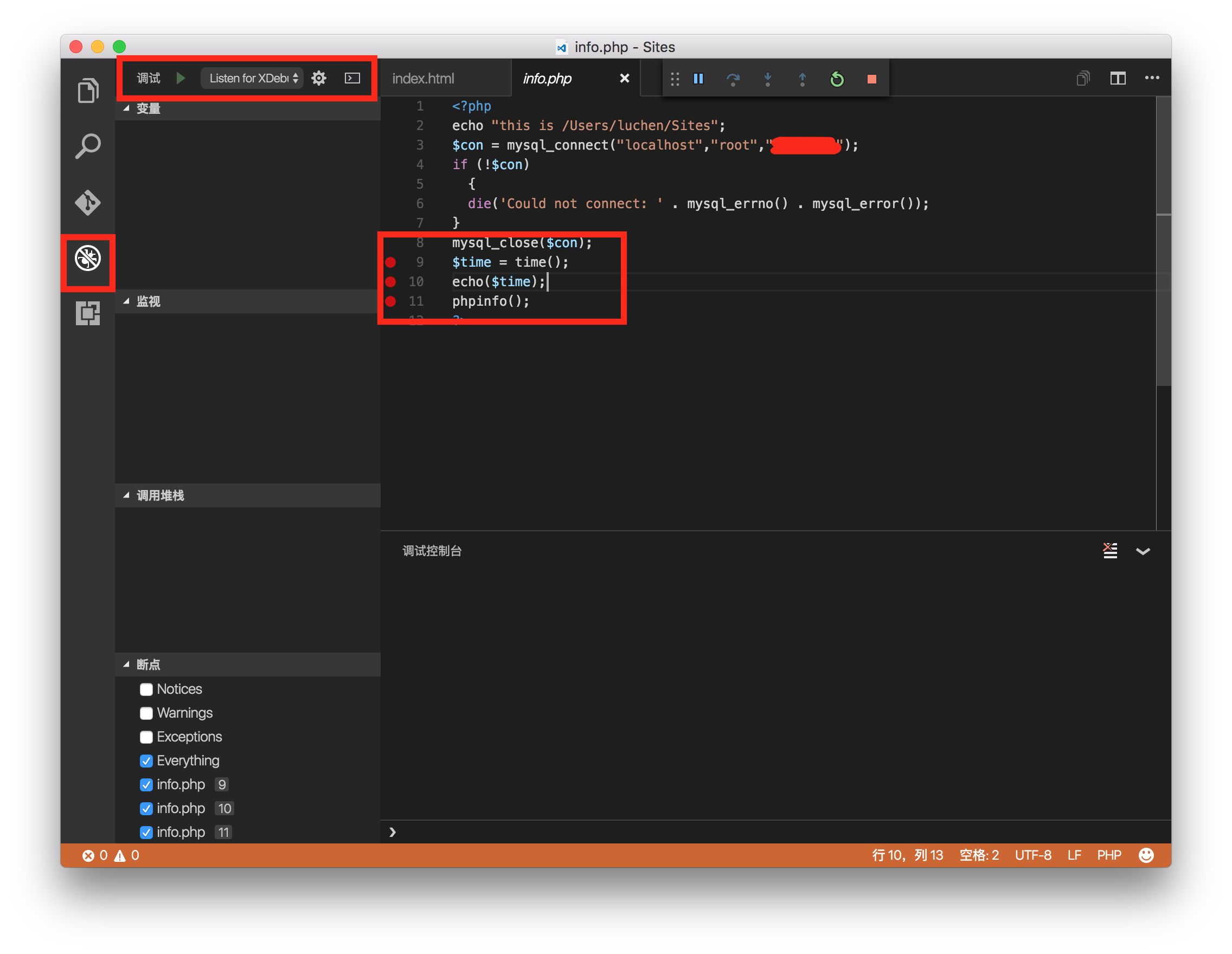Step out in debug toolbar

click(x=802, y=79)
